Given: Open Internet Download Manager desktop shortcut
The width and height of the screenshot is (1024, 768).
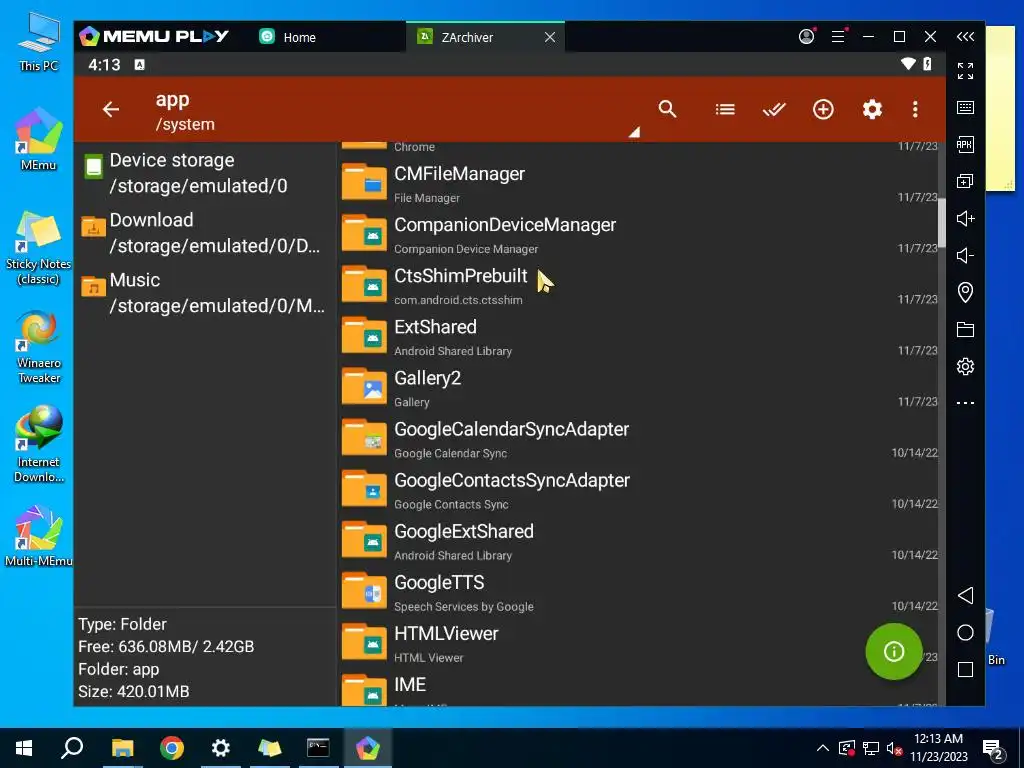Looking at the screenshot, I should coord(39,445).
